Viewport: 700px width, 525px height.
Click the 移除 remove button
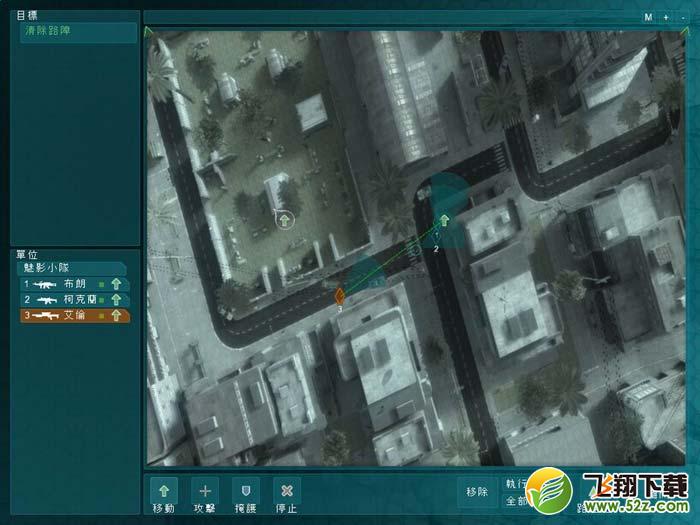pyautogui.click(x=477, y=492)
